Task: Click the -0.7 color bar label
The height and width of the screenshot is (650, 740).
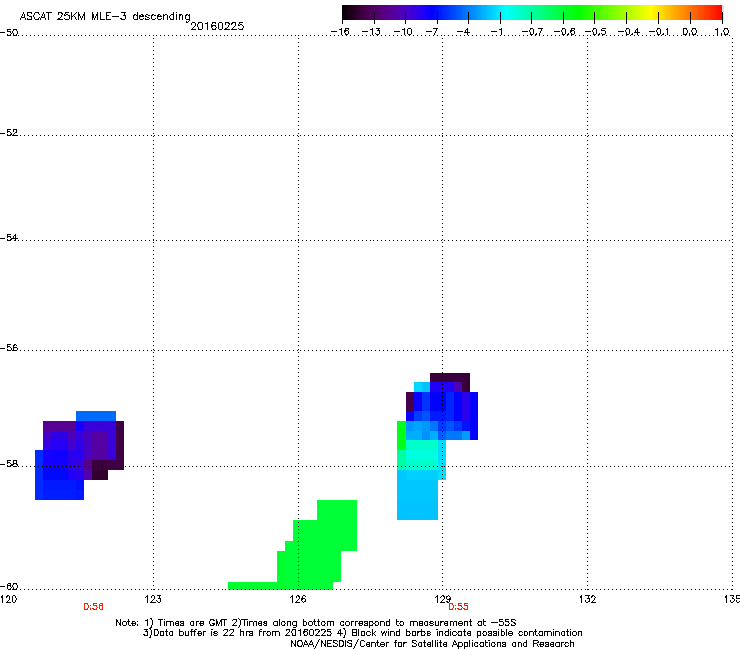Action: point(532,32)
